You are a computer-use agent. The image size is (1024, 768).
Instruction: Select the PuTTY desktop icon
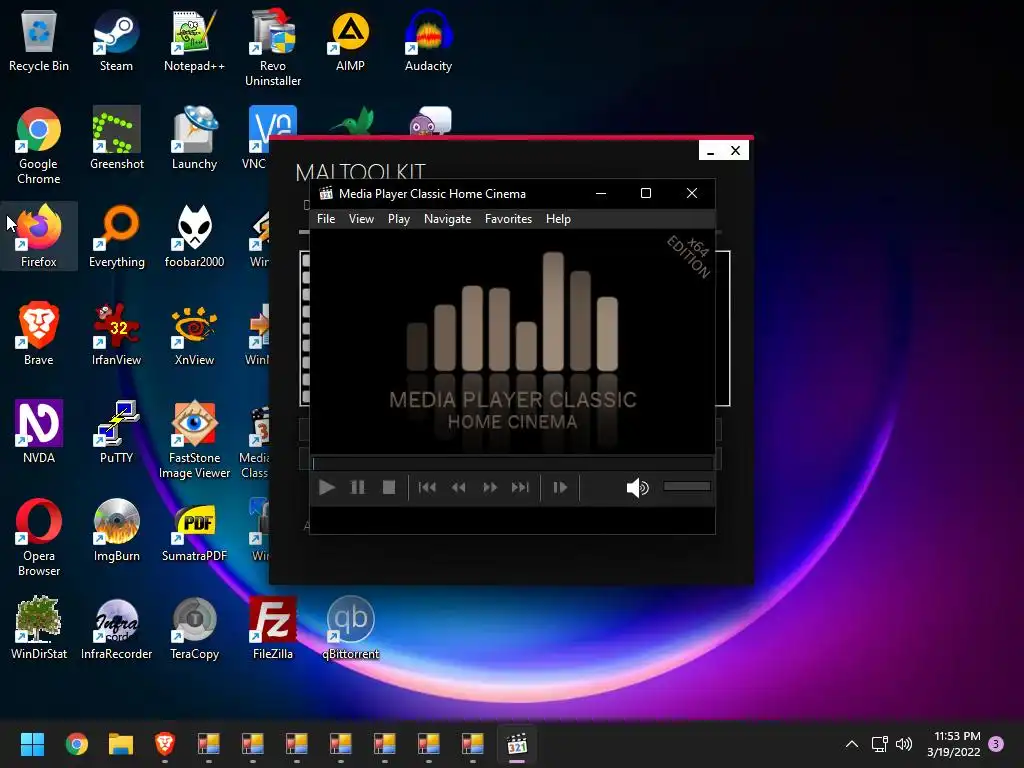(116, 432)
